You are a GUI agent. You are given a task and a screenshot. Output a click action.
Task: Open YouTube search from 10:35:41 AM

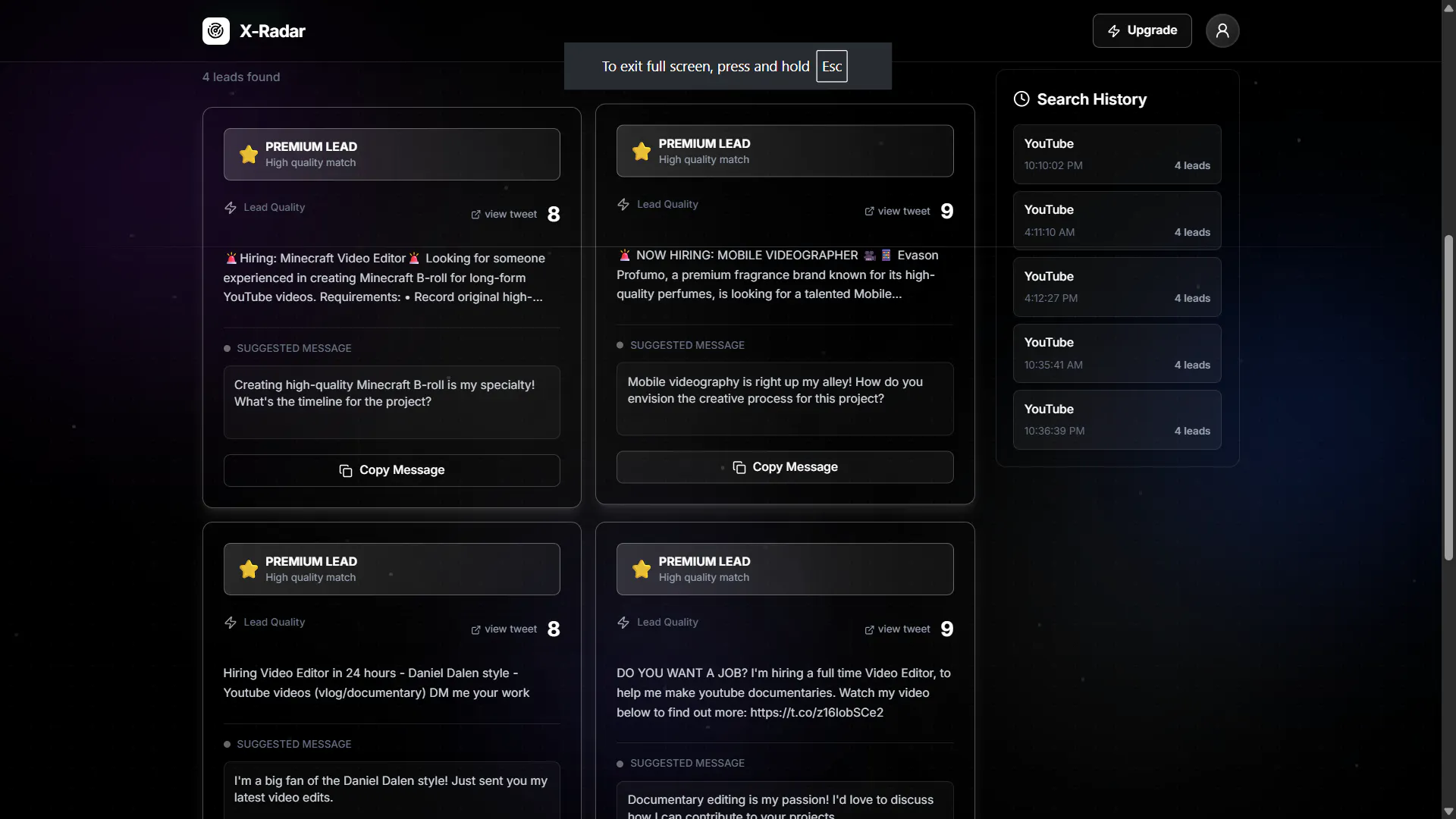click(x=1117, y=353)
